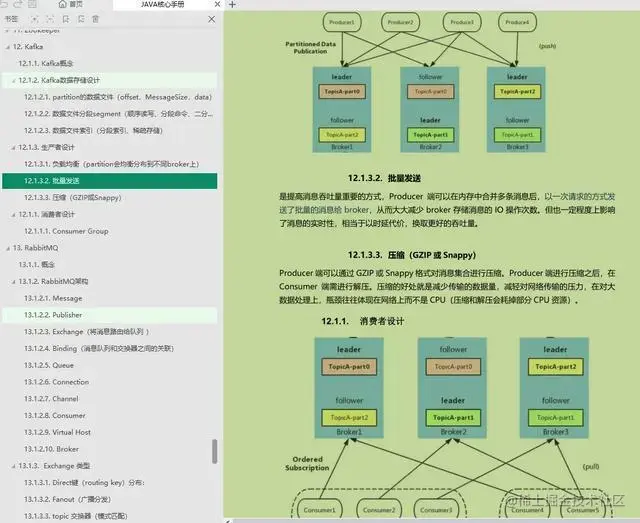
Task: Collapse the 13.1.3. Exchange 类型 node
Action: point(13,466)
